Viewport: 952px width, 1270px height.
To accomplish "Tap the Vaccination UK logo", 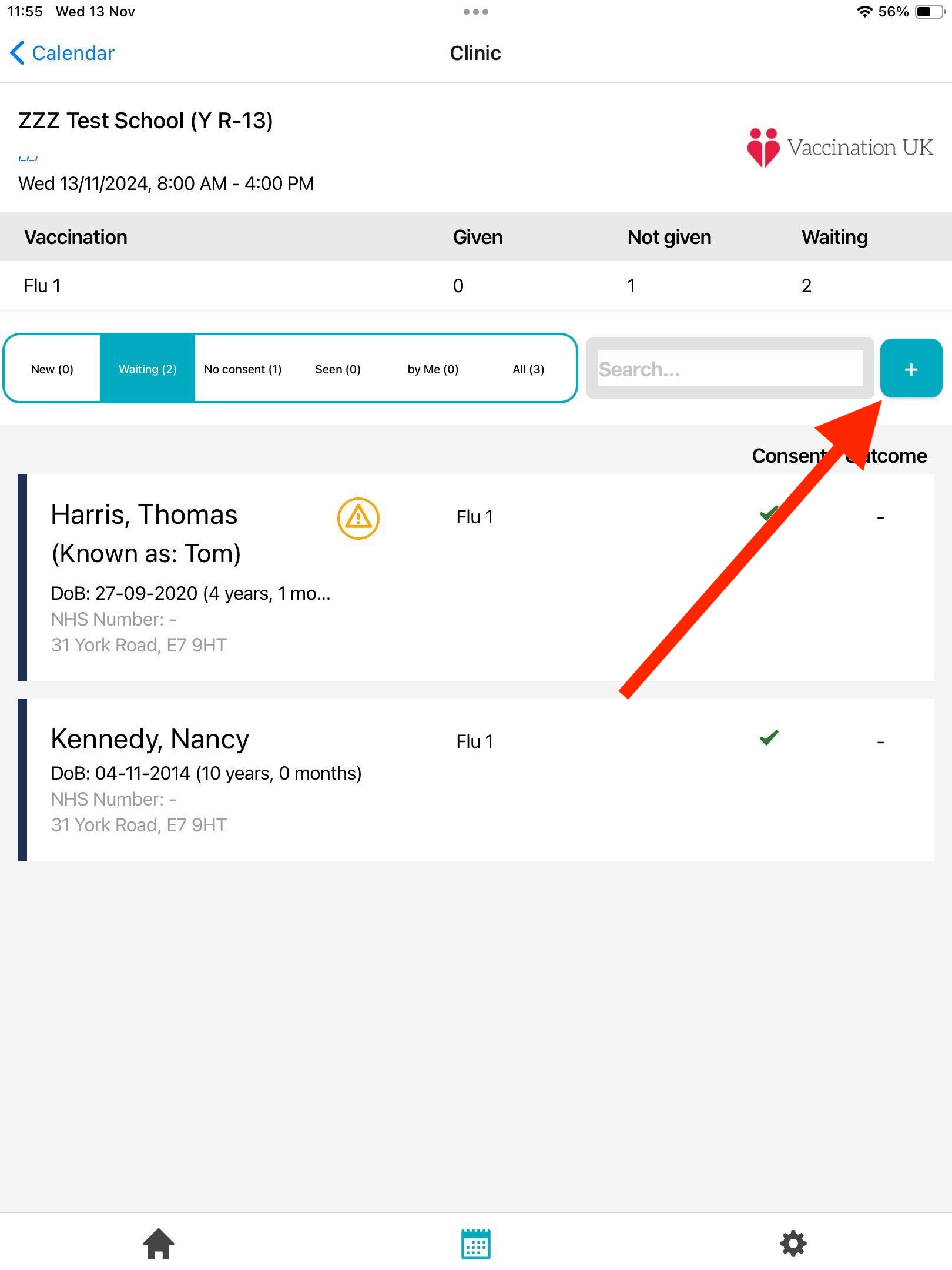I will point(839,148).
